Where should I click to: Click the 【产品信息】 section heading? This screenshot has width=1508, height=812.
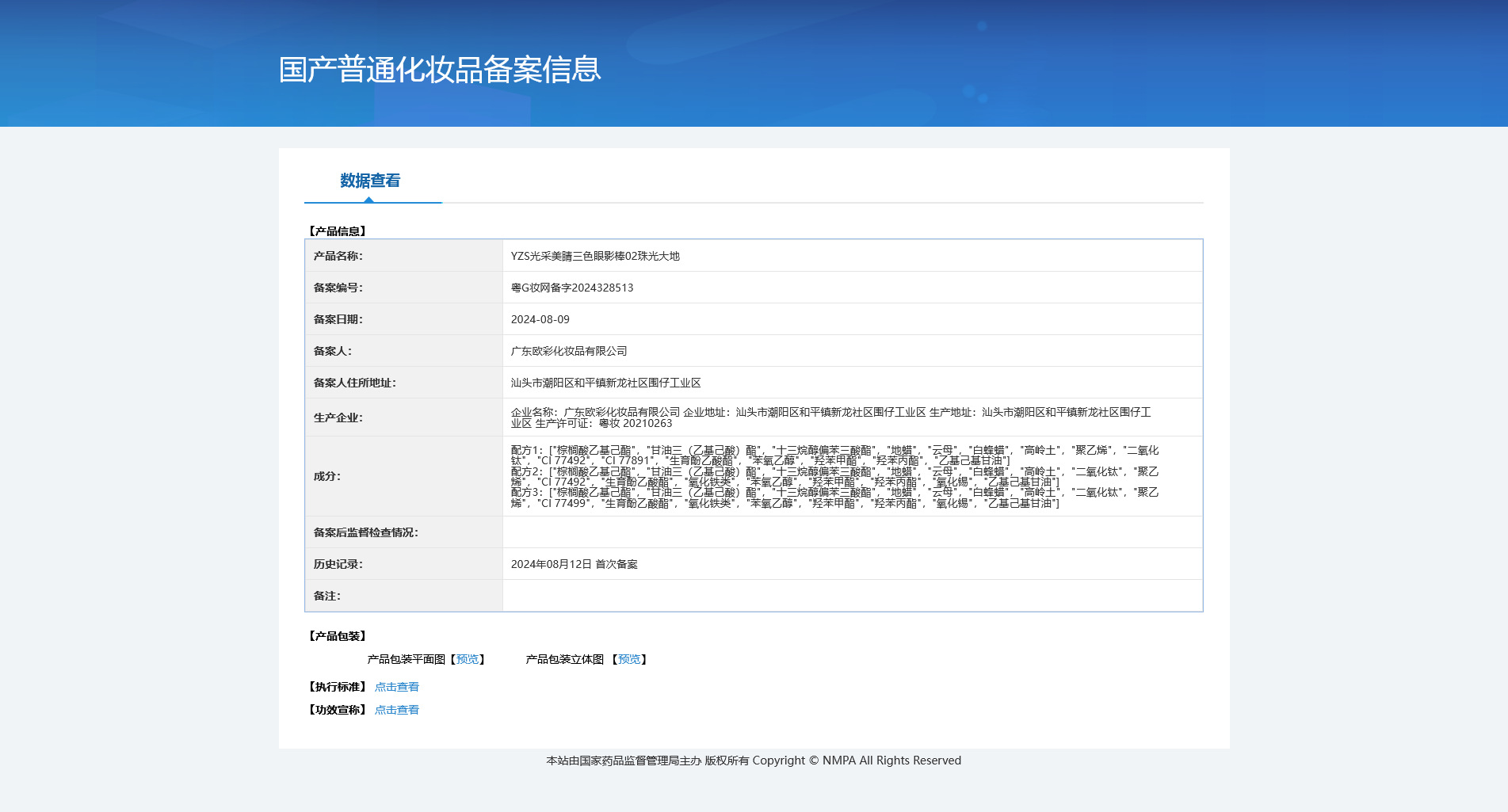[337, 231]
